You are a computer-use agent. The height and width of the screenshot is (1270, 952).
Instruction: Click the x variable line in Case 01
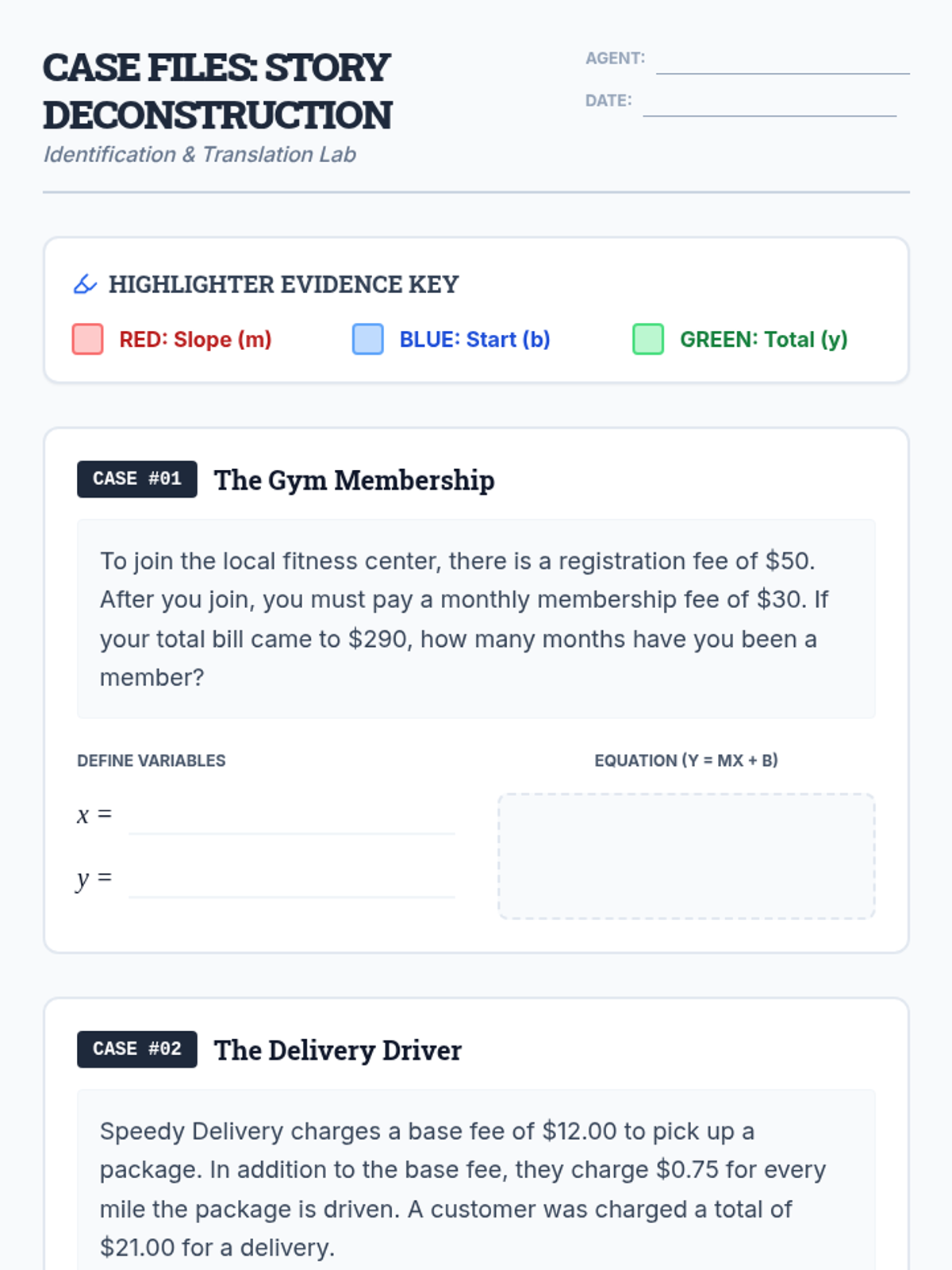click(292, 815)
